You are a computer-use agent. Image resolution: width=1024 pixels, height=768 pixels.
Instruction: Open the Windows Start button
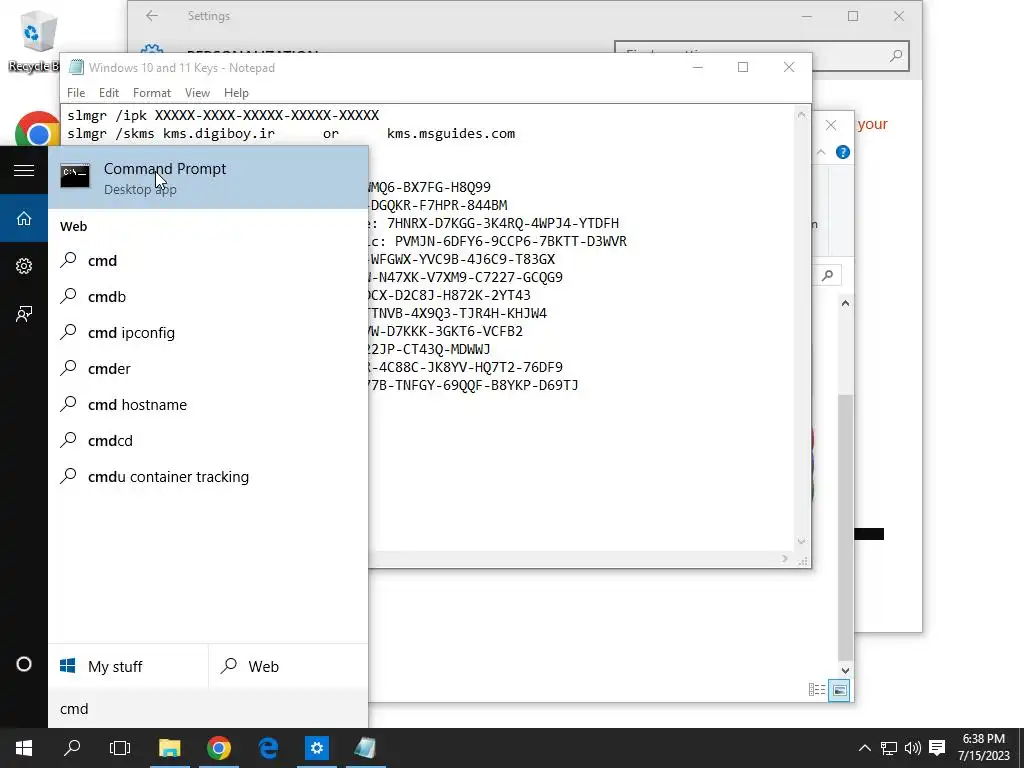click(24, 748)
